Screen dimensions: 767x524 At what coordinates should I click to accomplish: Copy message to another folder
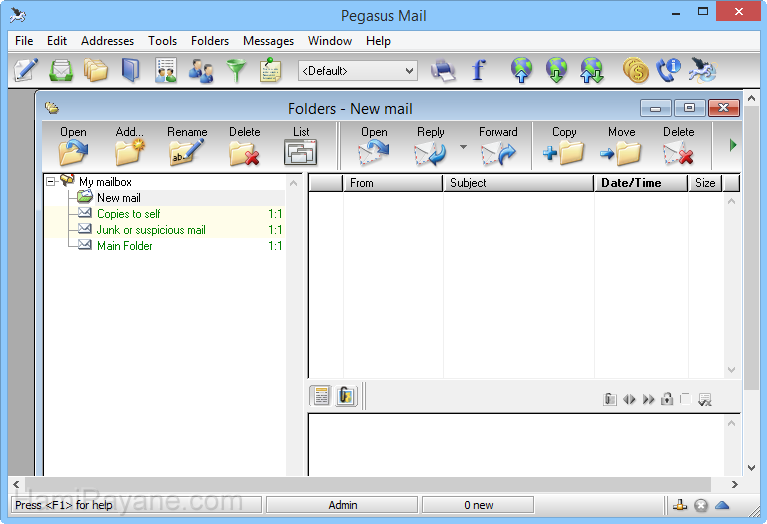[x=564, y=146]
